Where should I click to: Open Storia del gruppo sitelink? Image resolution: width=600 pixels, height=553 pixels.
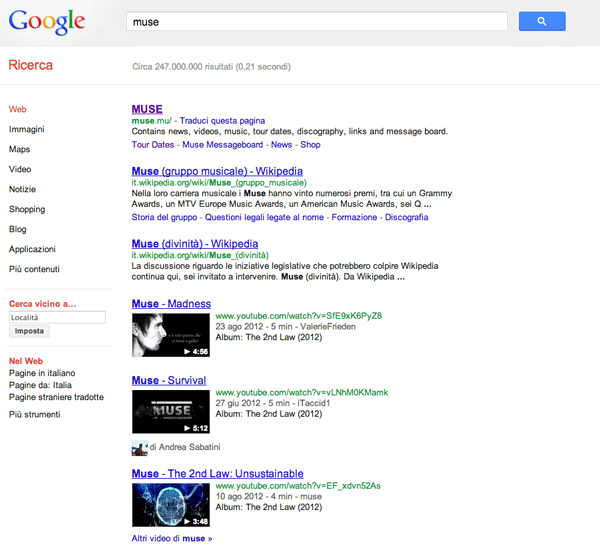(165, 217)
